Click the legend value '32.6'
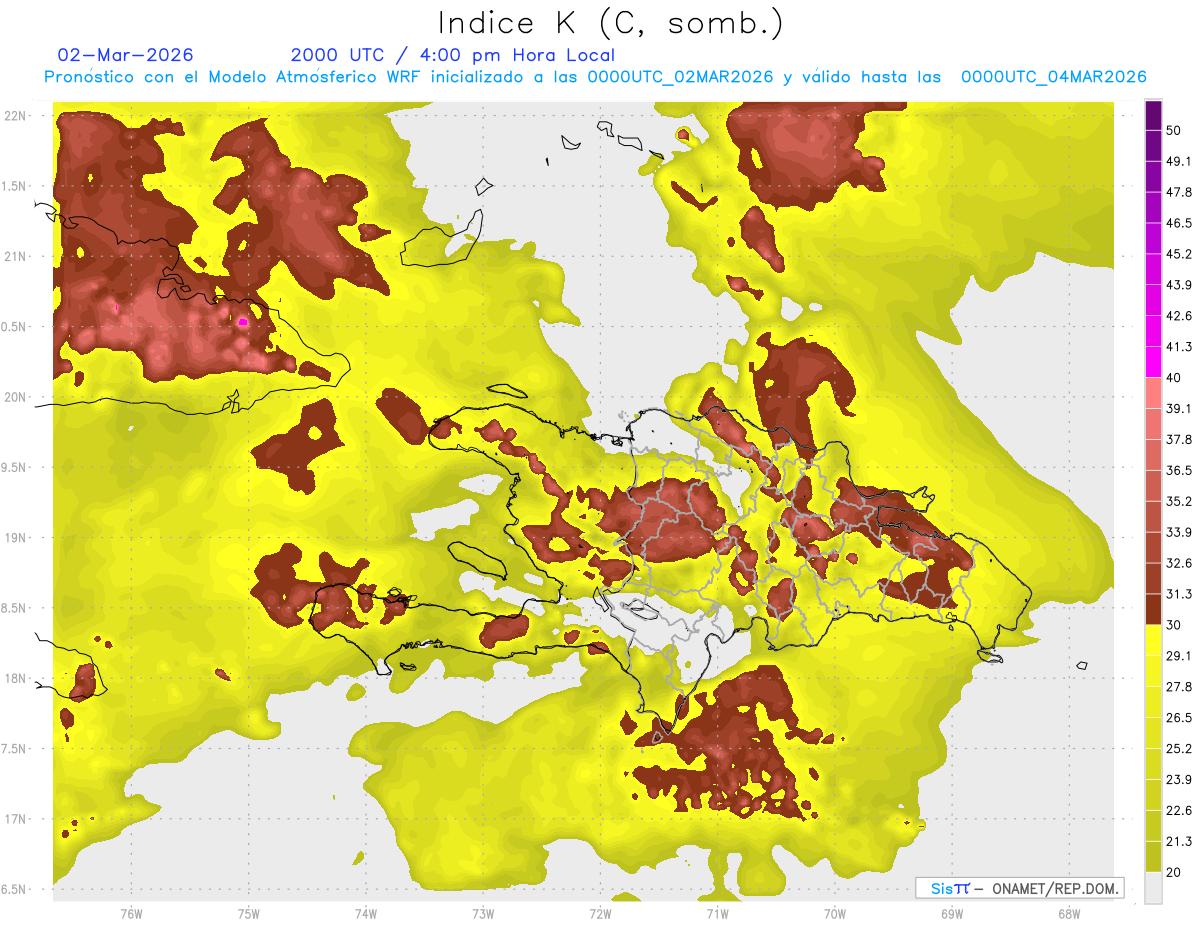Viewport: 1200px width, 927px height. tap(1179, 564)
